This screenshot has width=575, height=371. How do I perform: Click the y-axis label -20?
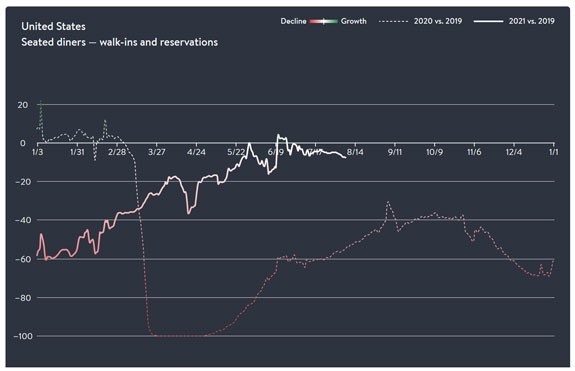tap(23, 182)
